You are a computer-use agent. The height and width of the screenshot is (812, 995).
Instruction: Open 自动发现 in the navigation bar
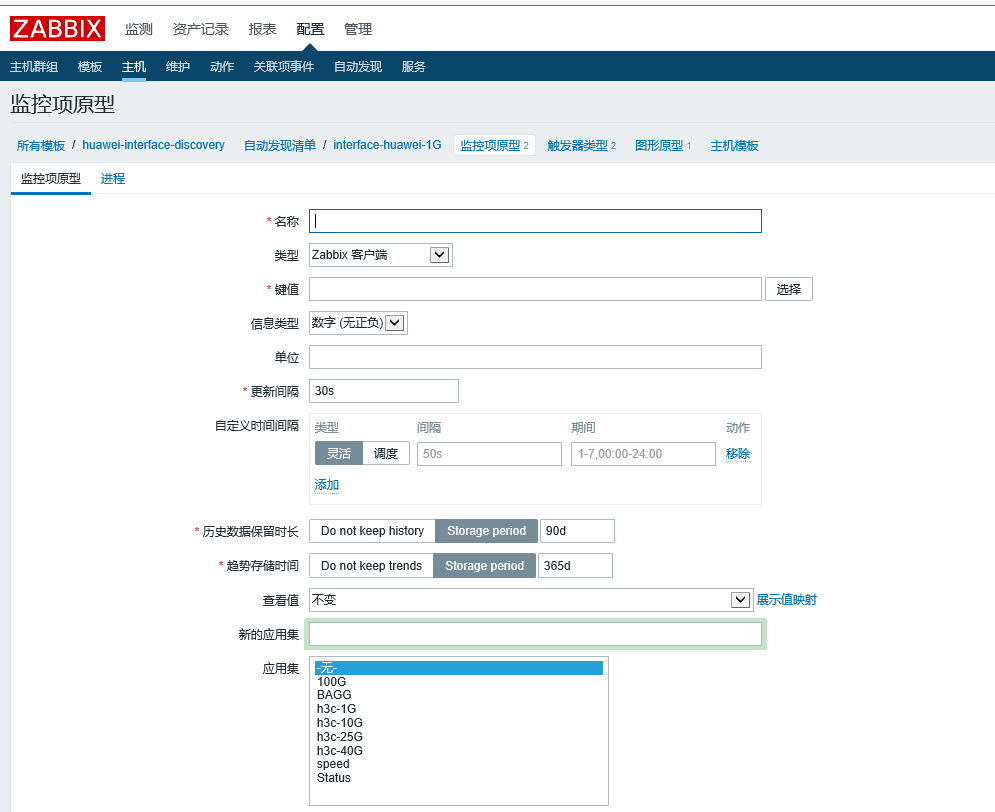(359, 66)
